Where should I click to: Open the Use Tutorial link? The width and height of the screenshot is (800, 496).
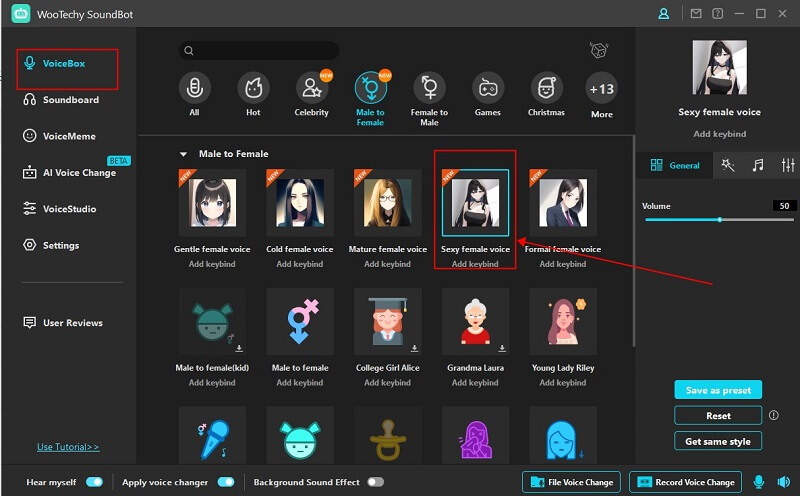(68, 447)
